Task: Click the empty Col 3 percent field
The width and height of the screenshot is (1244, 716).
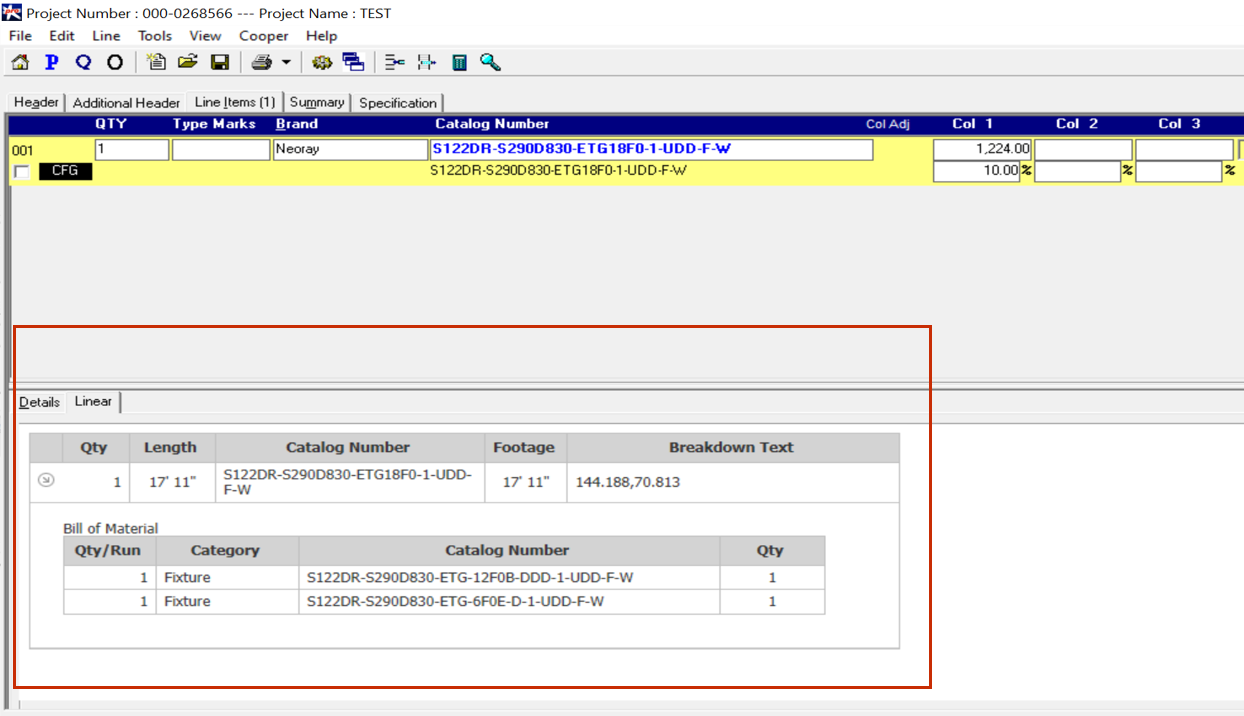Action: (x=1179, y=171)
